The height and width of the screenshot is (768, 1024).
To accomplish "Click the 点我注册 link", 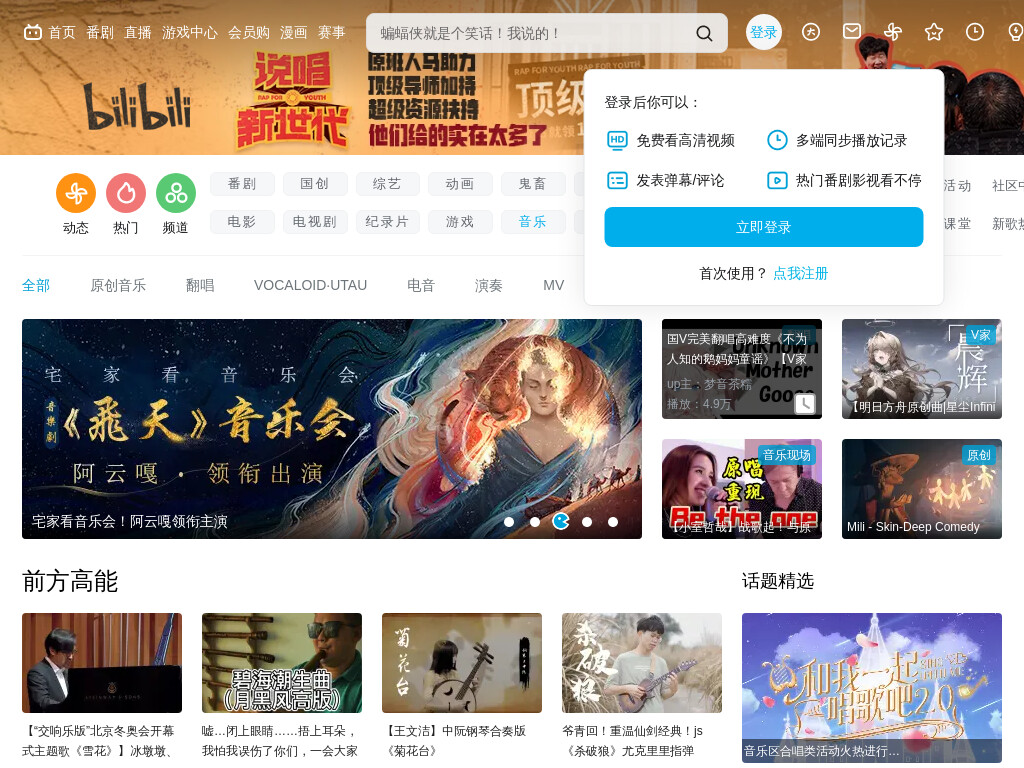I will click(x=801, y=274).
